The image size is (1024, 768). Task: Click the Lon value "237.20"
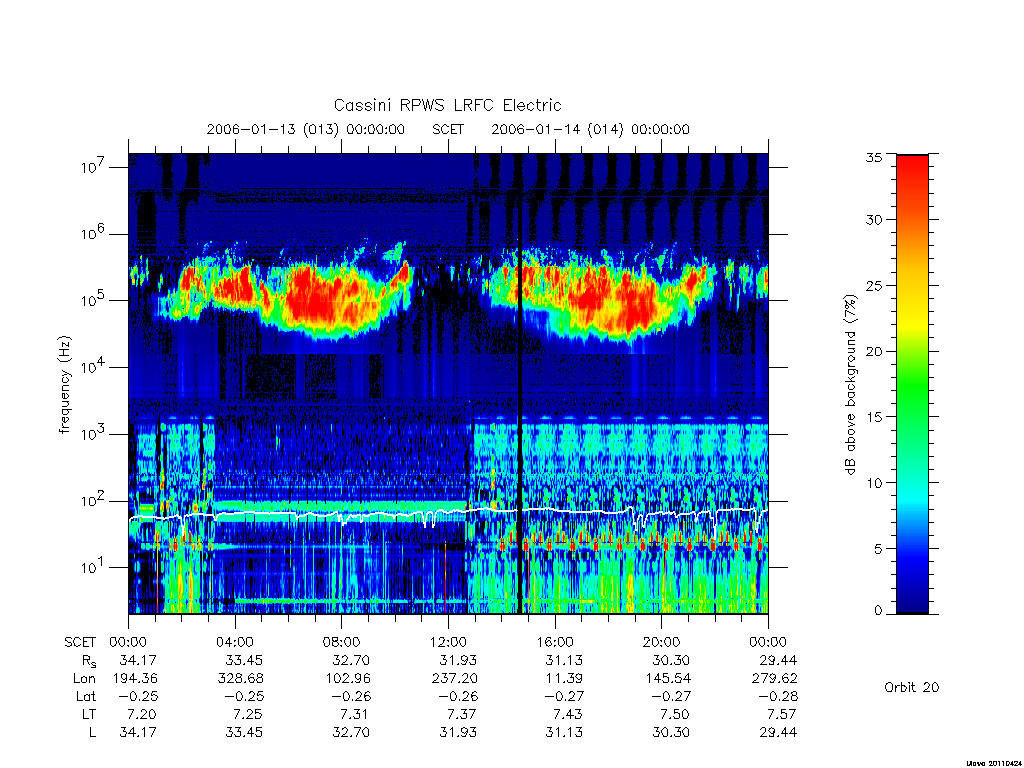[x=455, y=679]
